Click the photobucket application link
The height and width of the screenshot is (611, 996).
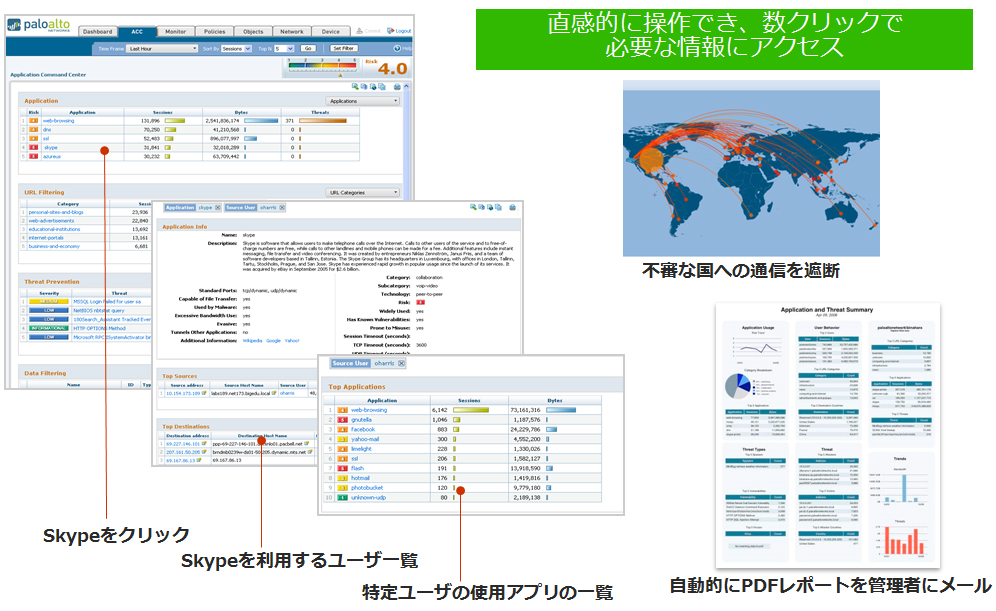click(367, 488)
